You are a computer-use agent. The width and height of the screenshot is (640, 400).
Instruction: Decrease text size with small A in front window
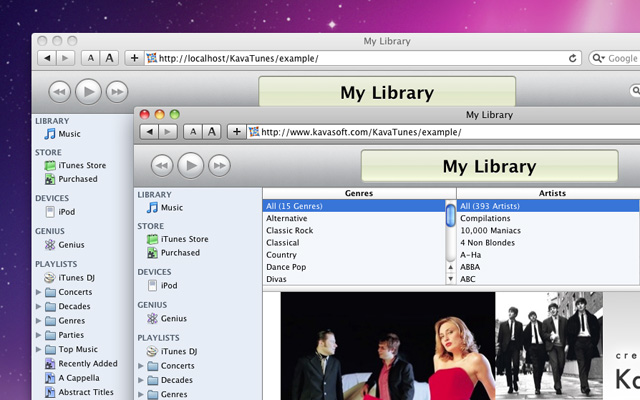coord(193,132)
